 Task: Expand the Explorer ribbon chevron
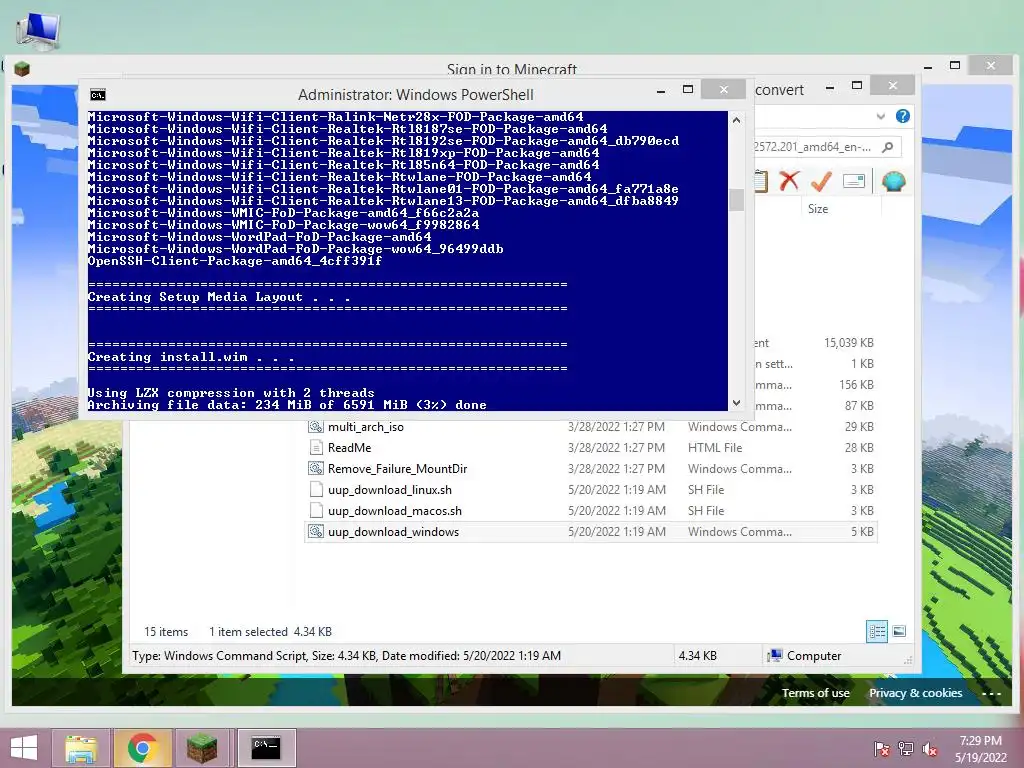coord(880,116)
